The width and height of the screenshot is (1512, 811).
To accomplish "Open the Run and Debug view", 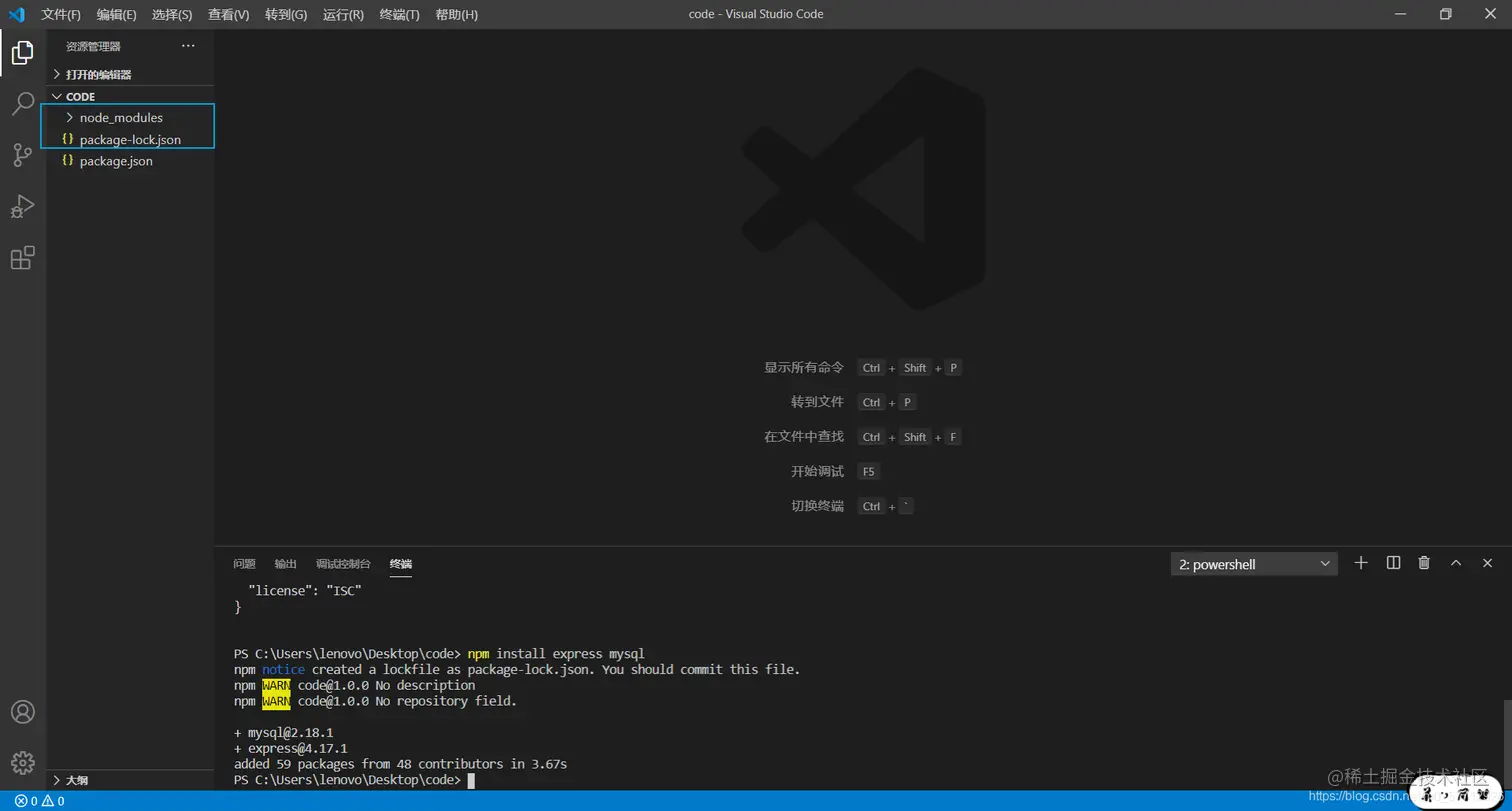I will [22, 206].
